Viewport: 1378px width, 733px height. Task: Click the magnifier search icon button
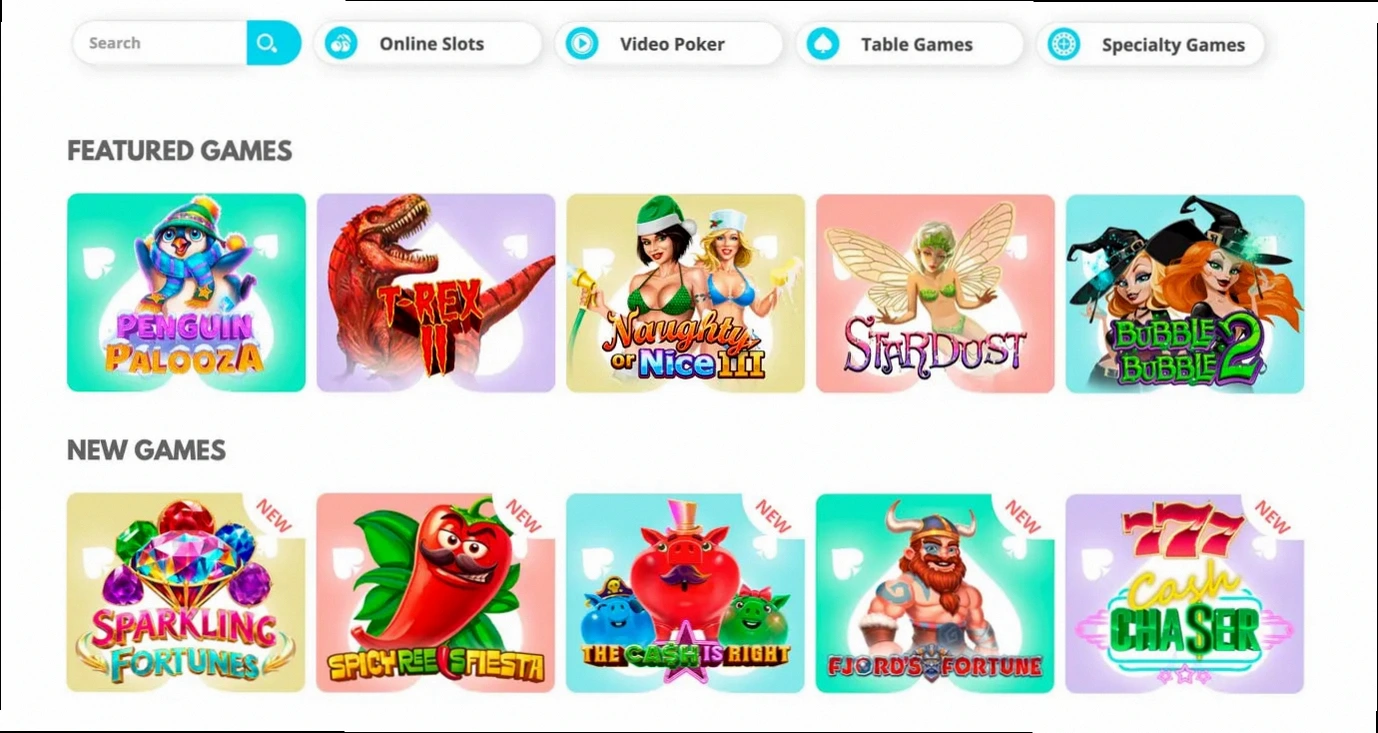pos(273,43)
